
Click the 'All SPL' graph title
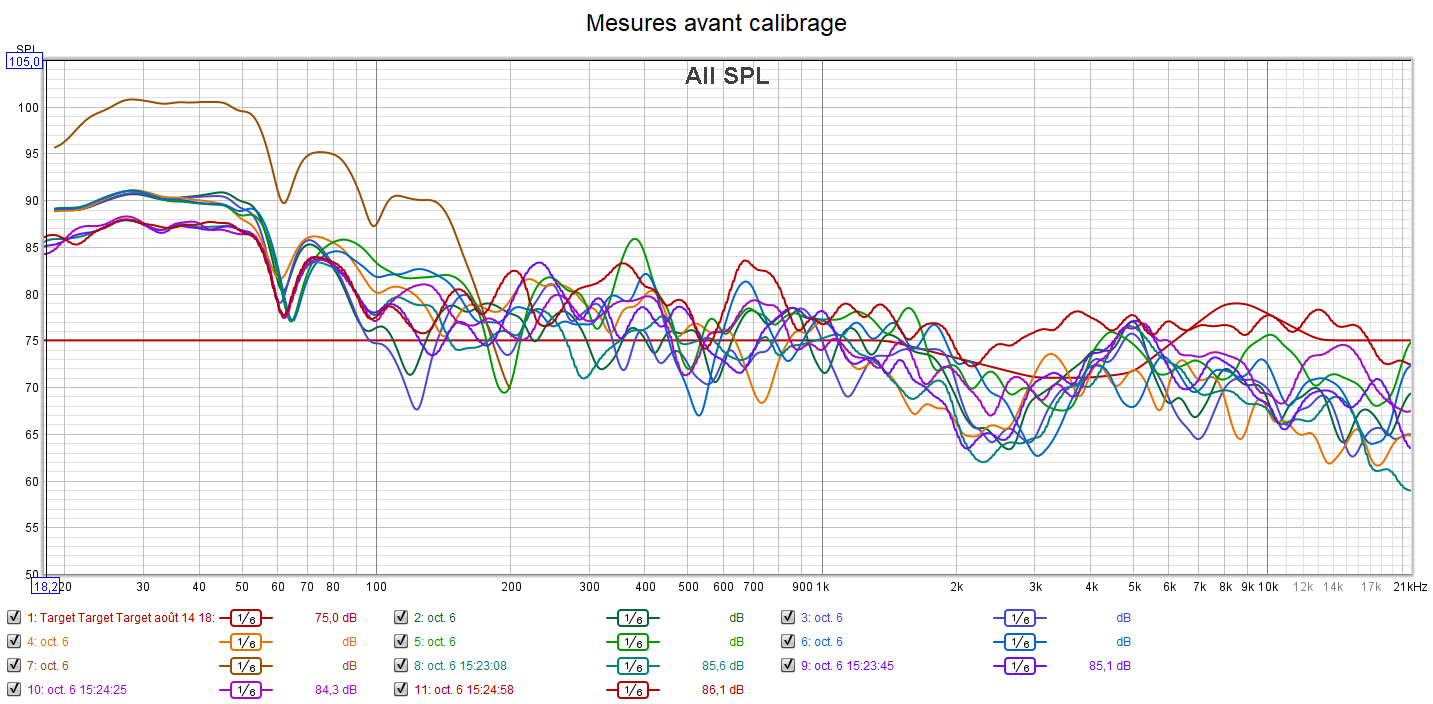727,76
